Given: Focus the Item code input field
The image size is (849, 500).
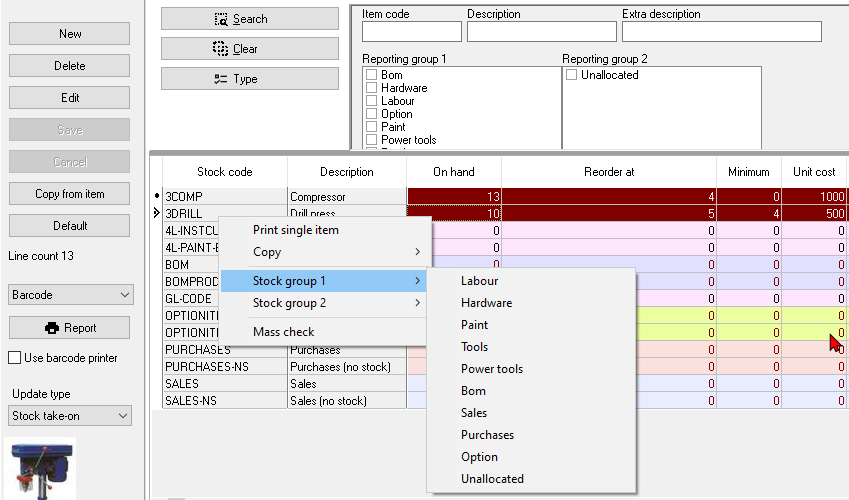Looking at the screenshot, I should coord(412,31).
